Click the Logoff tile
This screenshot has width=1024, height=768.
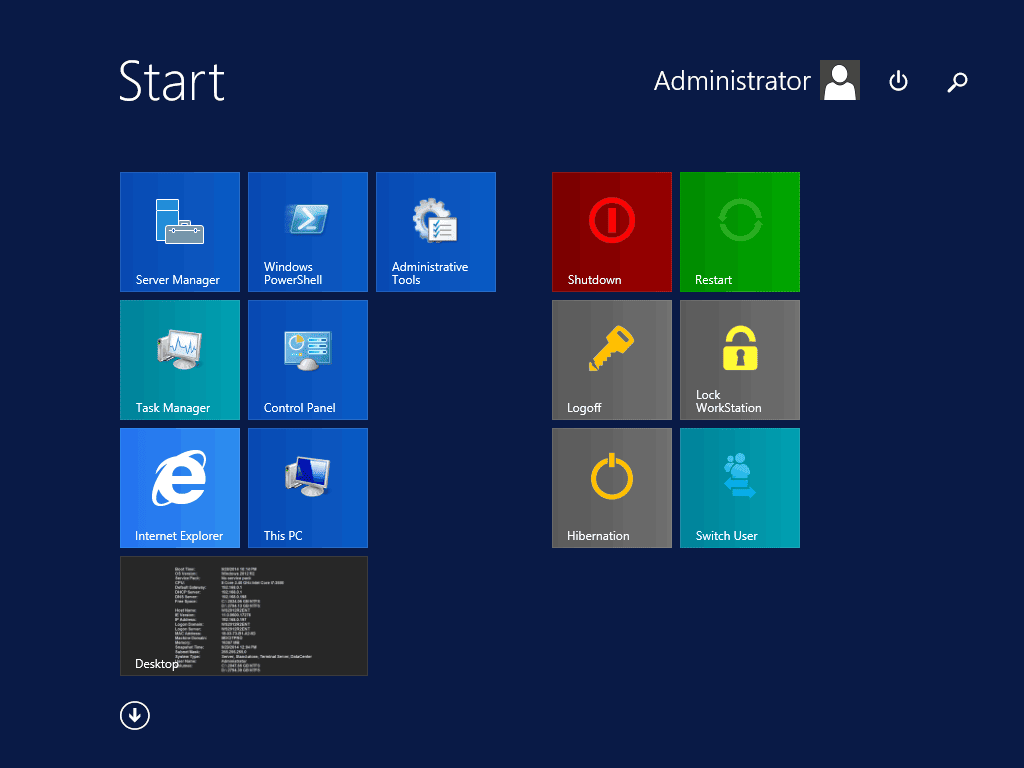point(611,360)
